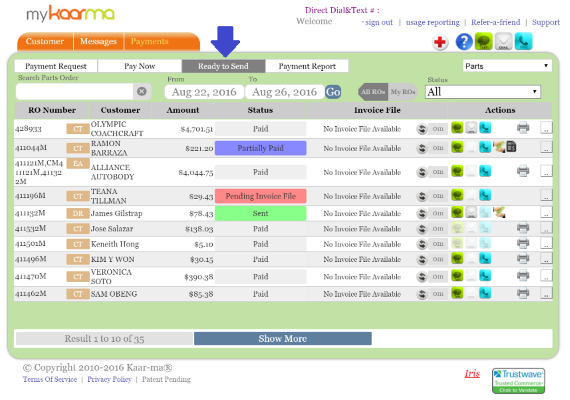
Task: Open the Support link
Action: [546, 22]
